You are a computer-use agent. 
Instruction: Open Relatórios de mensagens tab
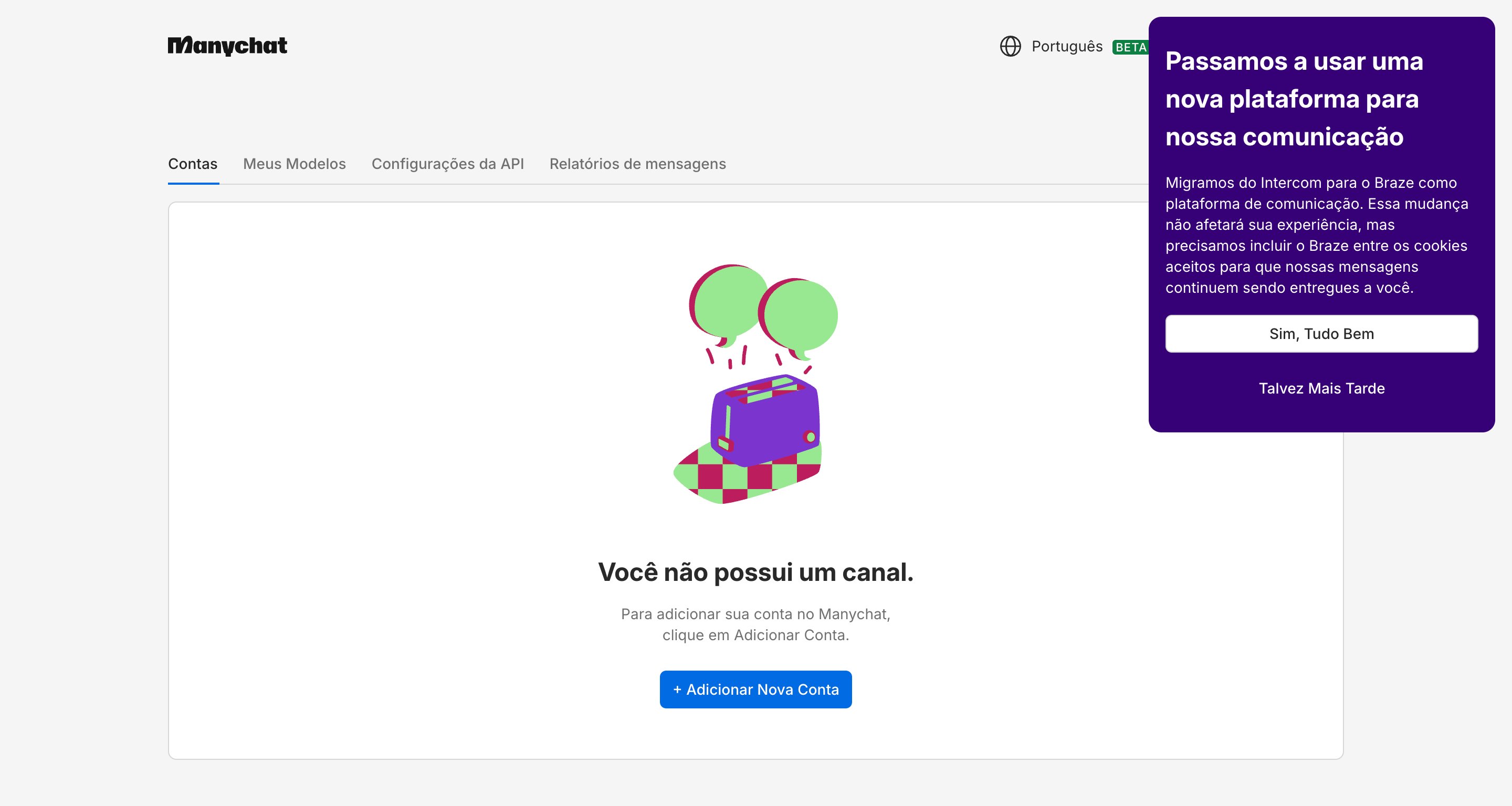[637, 164]
